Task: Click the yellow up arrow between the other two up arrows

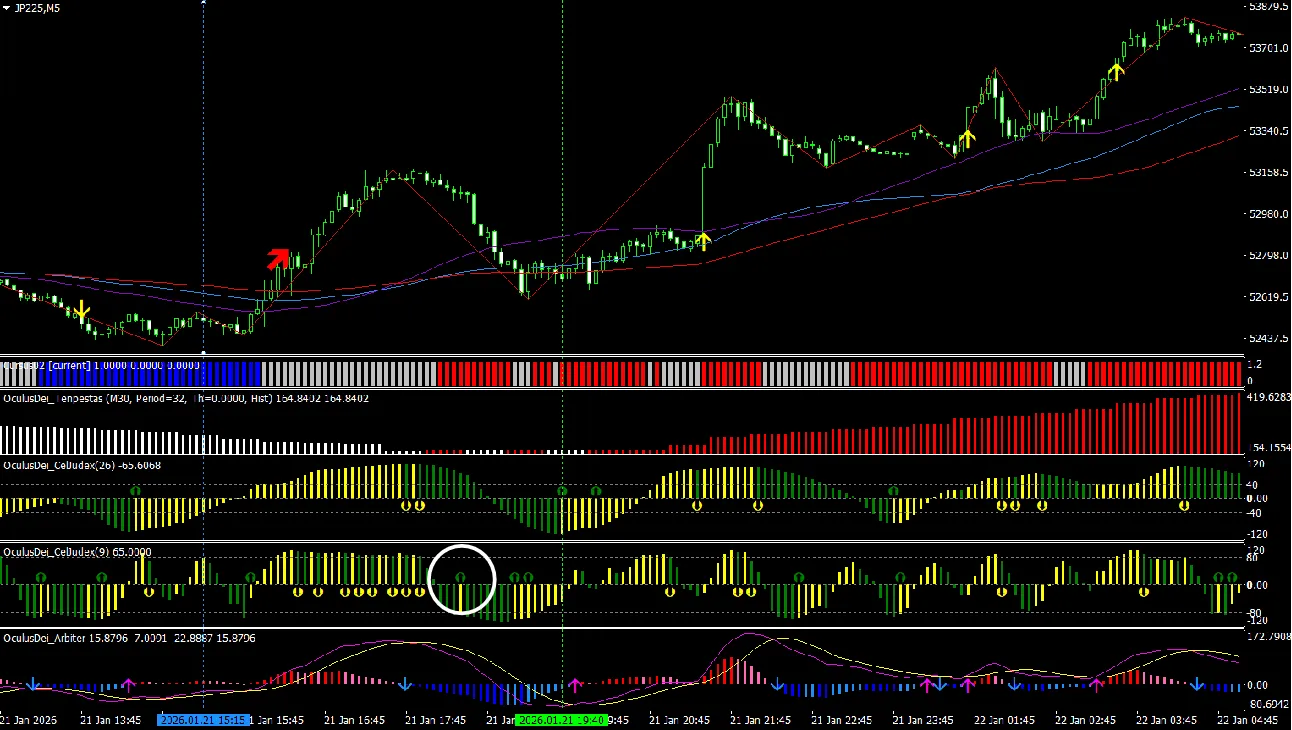Action: click(x=966, y=138)
